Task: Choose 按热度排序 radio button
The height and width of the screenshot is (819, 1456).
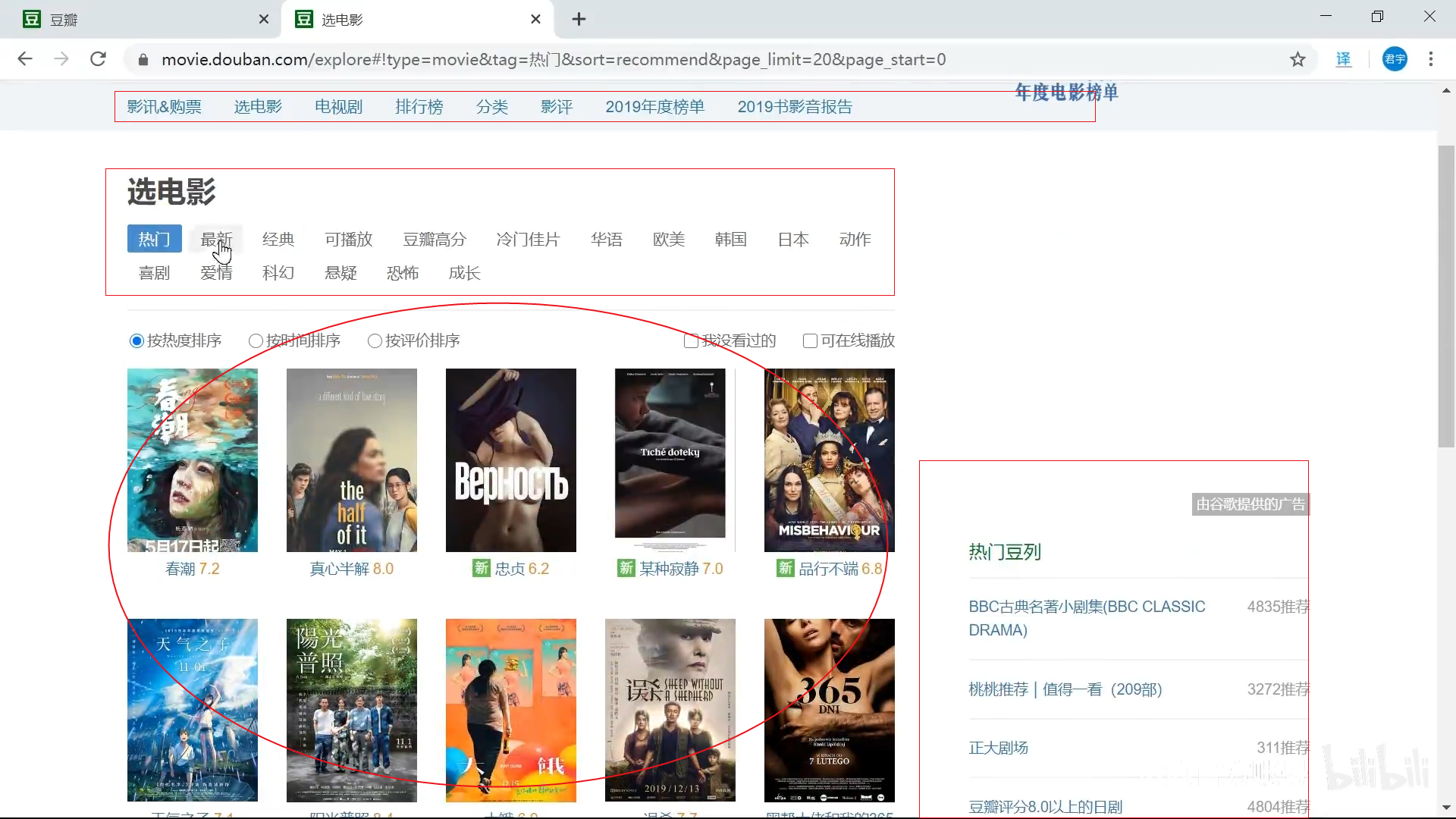Action: point(136,340)
